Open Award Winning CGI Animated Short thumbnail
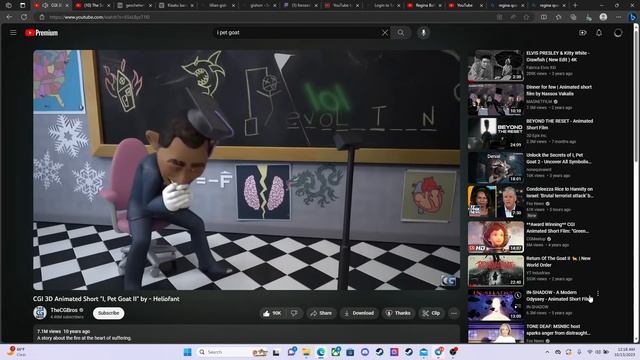This screenshot has height=360, width=640. click(x=496, y=237)
